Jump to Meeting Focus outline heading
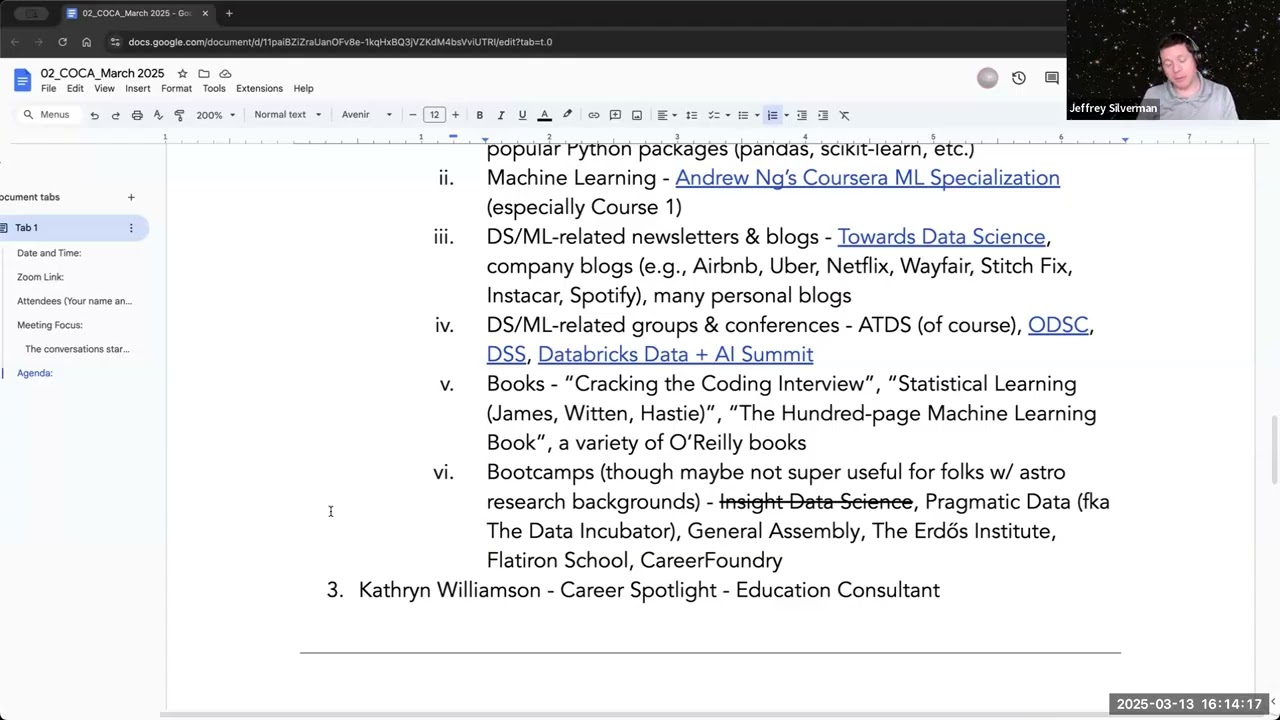The width and height of the screenshot is (1280, 720). pyautogui.click(x=50, y=325)
